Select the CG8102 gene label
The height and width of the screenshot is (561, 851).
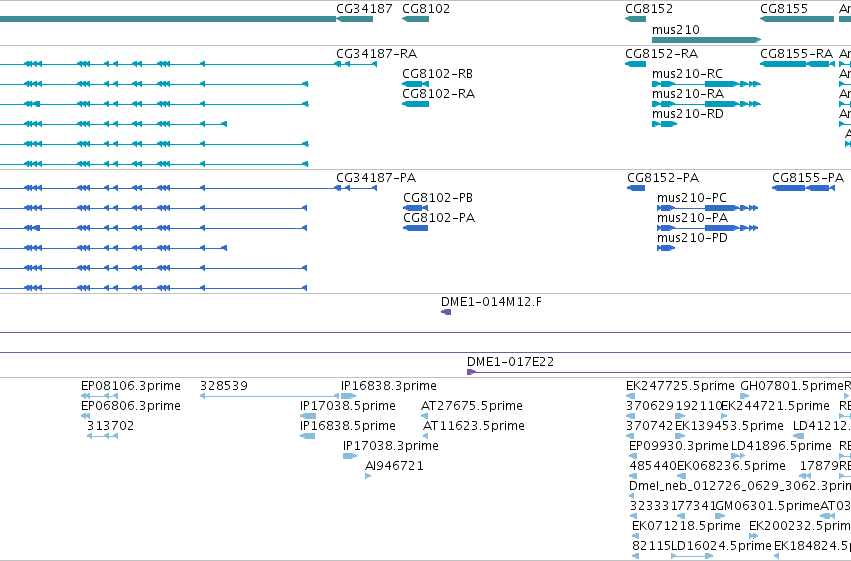(x=426, y=9)
